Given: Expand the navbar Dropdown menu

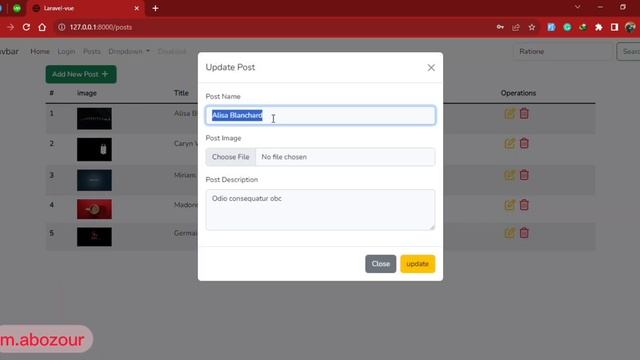Looking at the screenshot, I should (x=129, y=51).
